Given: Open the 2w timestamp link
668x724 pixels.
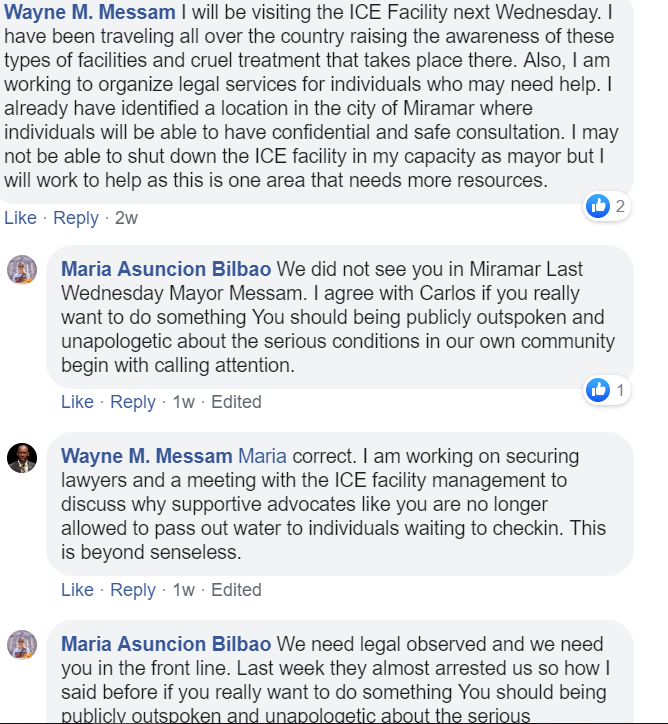Looking at the screenshot, I should (x=126, y=218).
